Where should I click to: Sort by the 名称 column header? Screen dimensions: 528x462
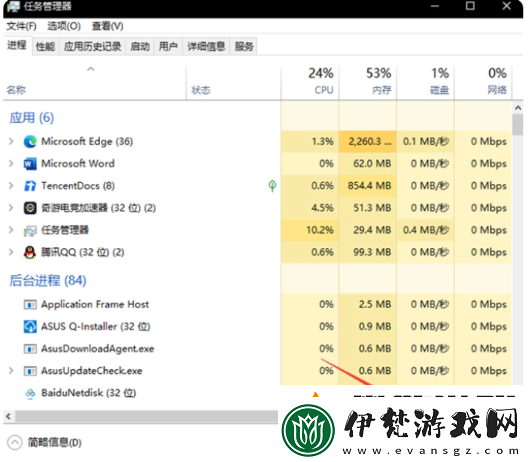(94, 82)
